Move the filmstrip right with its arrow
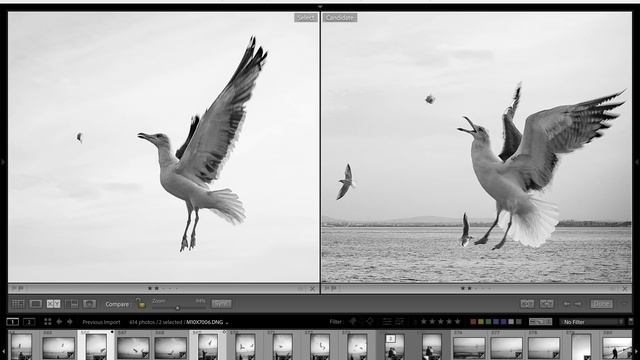640x360 pixels. click(x=637, y=351)
